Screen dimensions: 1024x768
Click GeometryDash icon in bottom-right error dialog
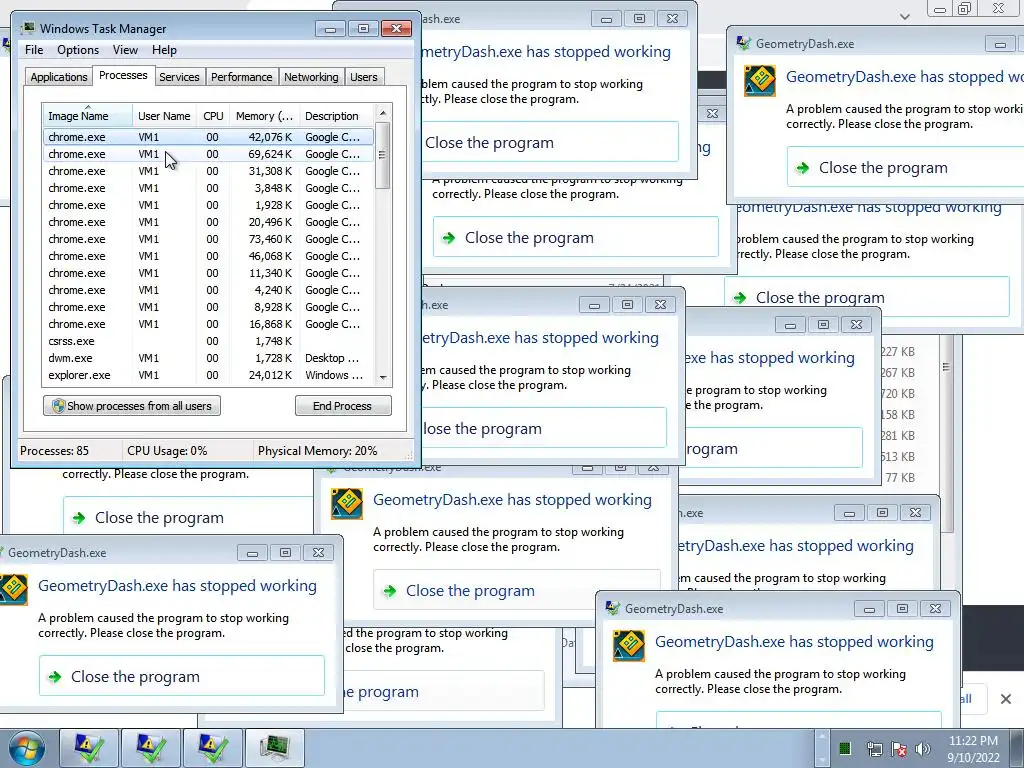pyautogui.click(x=629, y=645)
